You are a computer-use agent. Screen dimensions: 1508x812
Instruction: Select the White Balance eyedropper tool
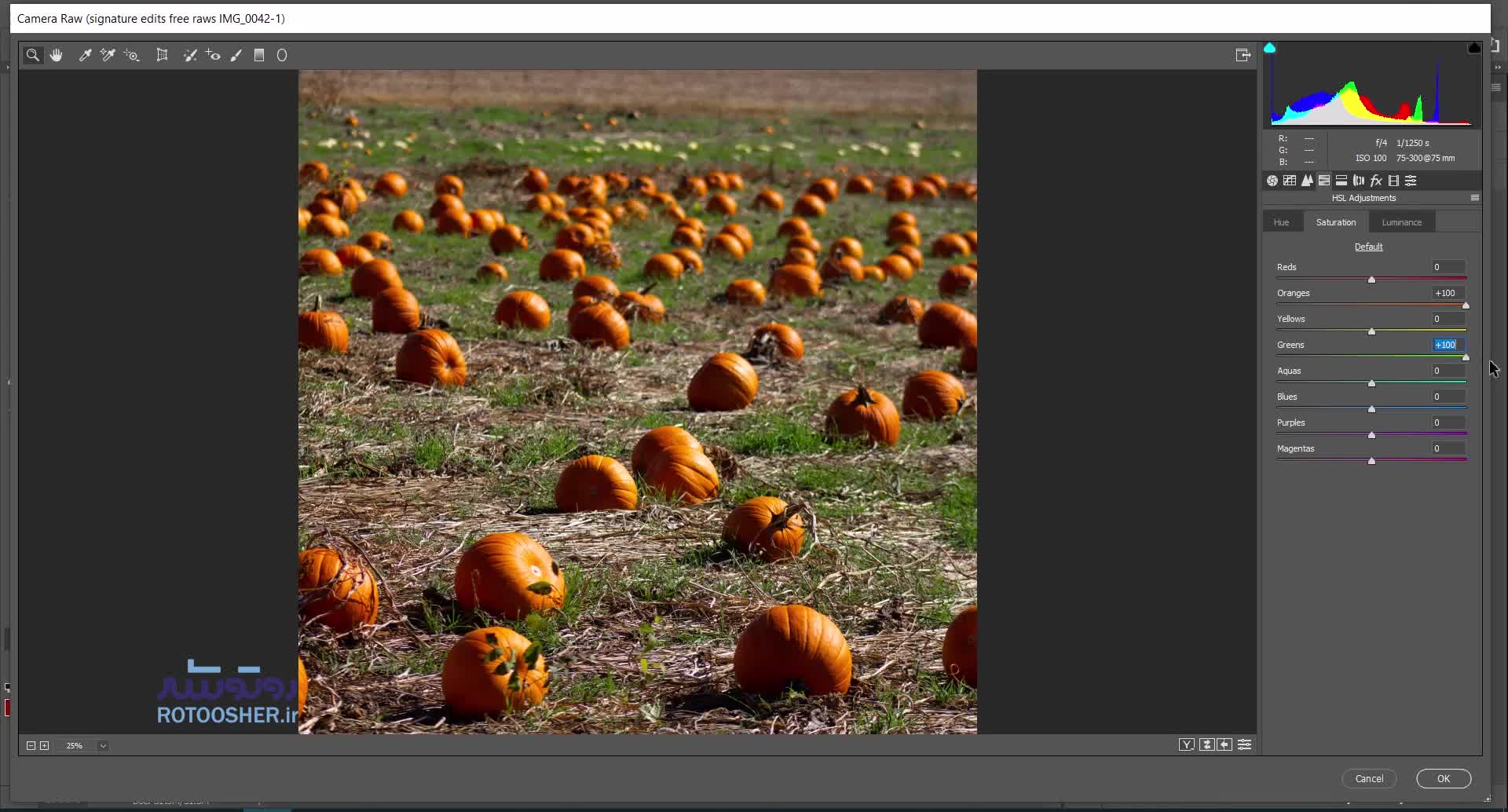[85, 55]
